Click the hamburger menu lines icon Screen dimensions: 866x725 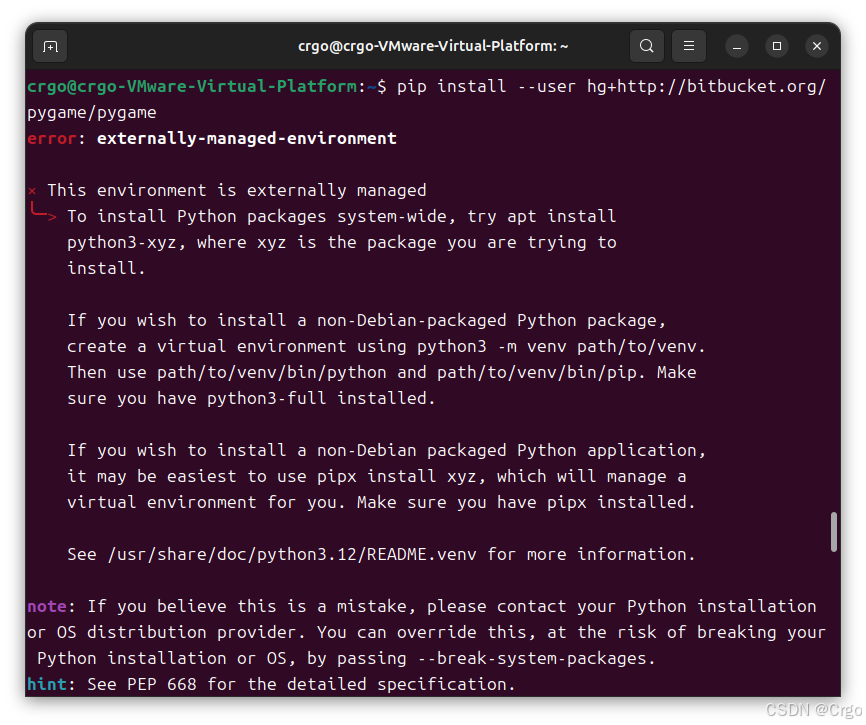[x=688, y=46]
